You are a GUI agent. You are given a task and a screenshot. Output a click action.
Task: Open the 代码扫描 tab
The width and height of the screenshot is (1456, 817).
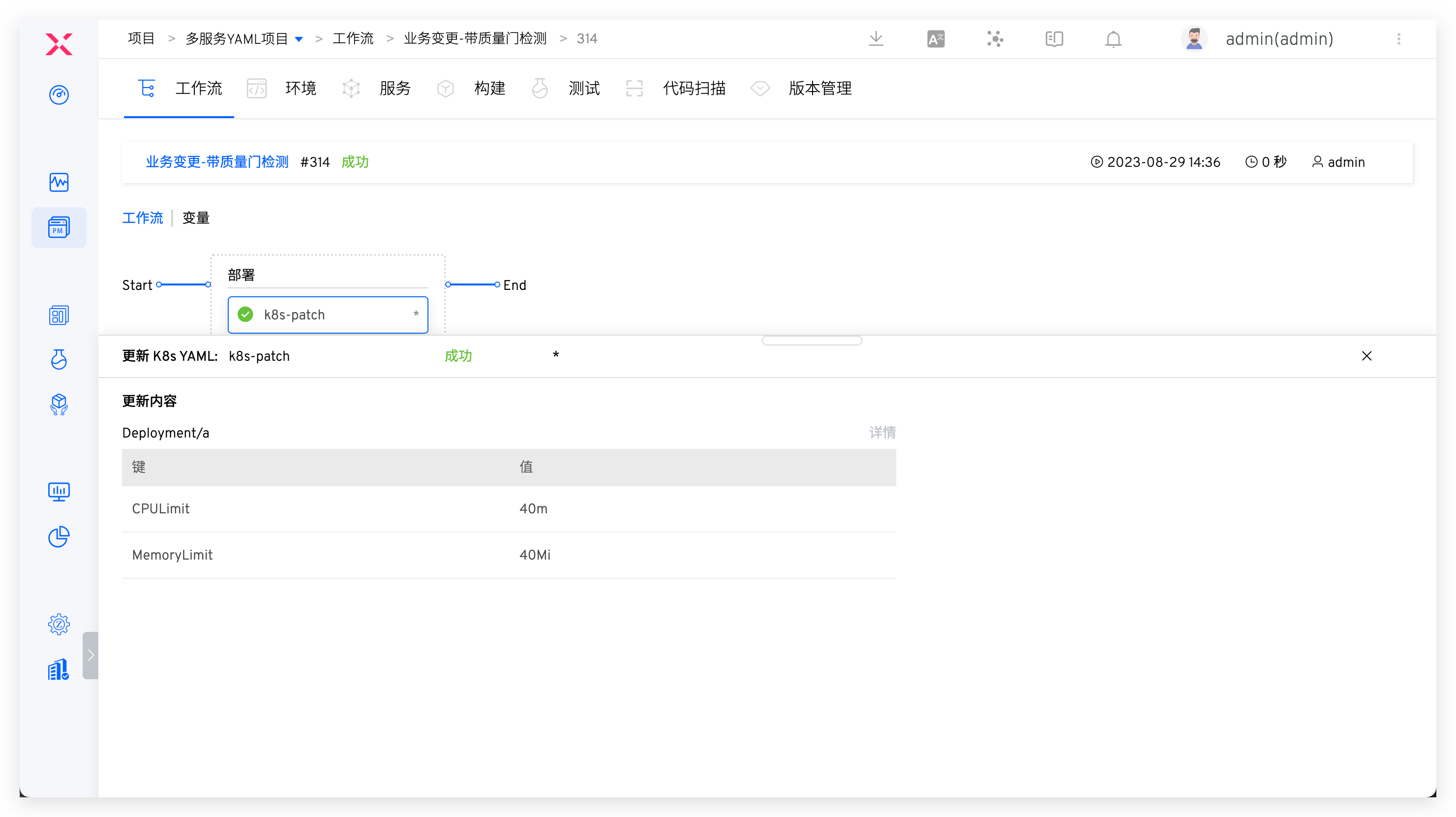coord(694,88)
